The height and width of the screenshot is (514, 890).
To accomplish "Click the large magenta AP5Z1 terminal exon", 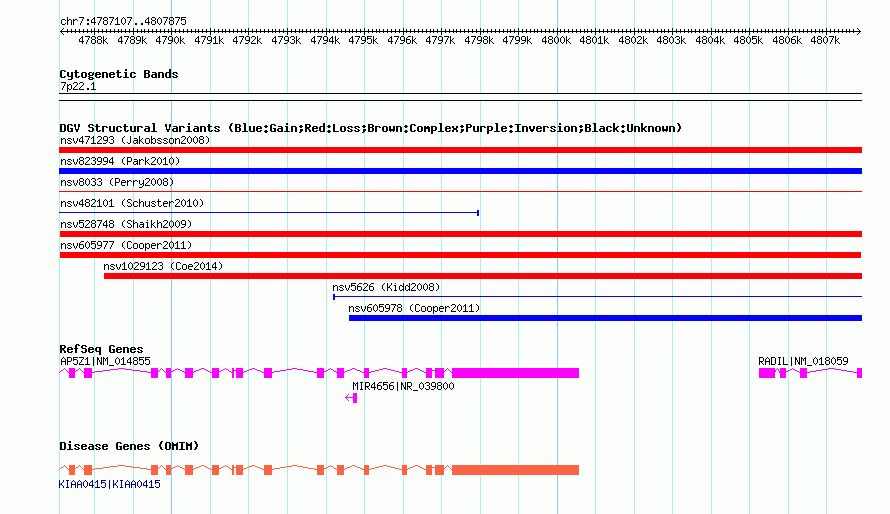I will point(515,373).
